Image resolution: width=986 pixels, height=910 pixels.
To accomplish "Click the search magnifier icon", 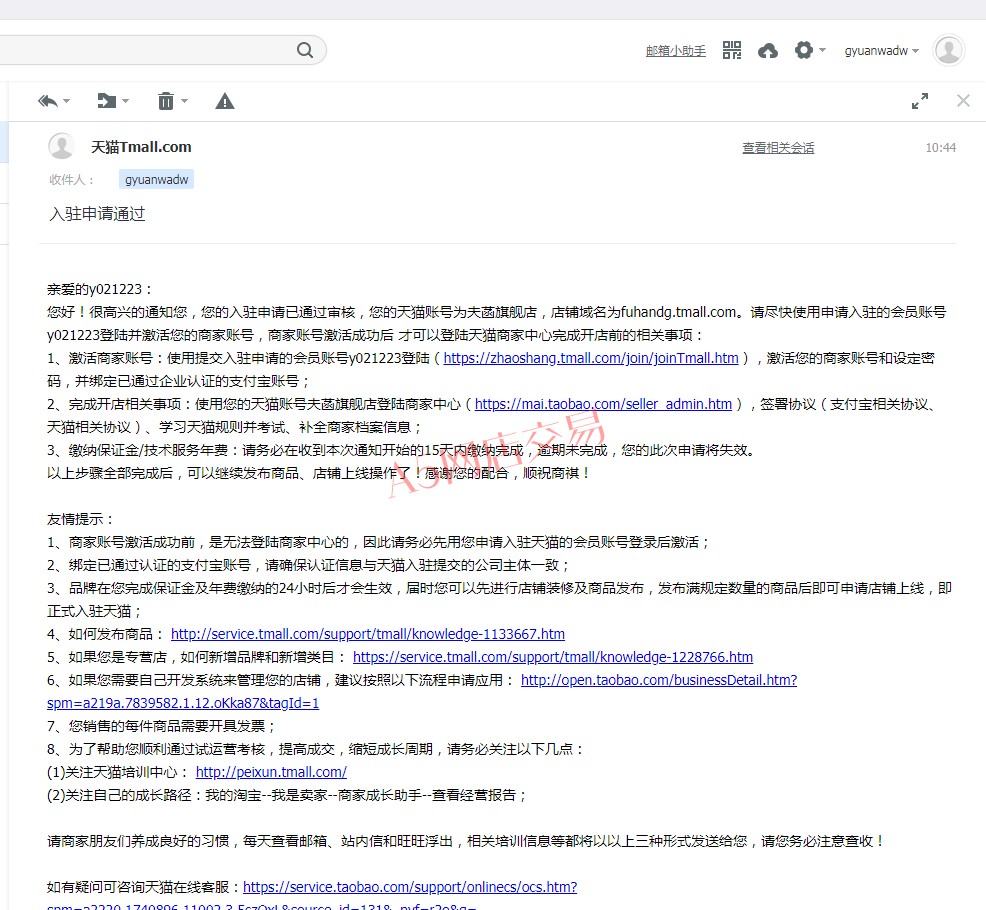I will 305,50.
